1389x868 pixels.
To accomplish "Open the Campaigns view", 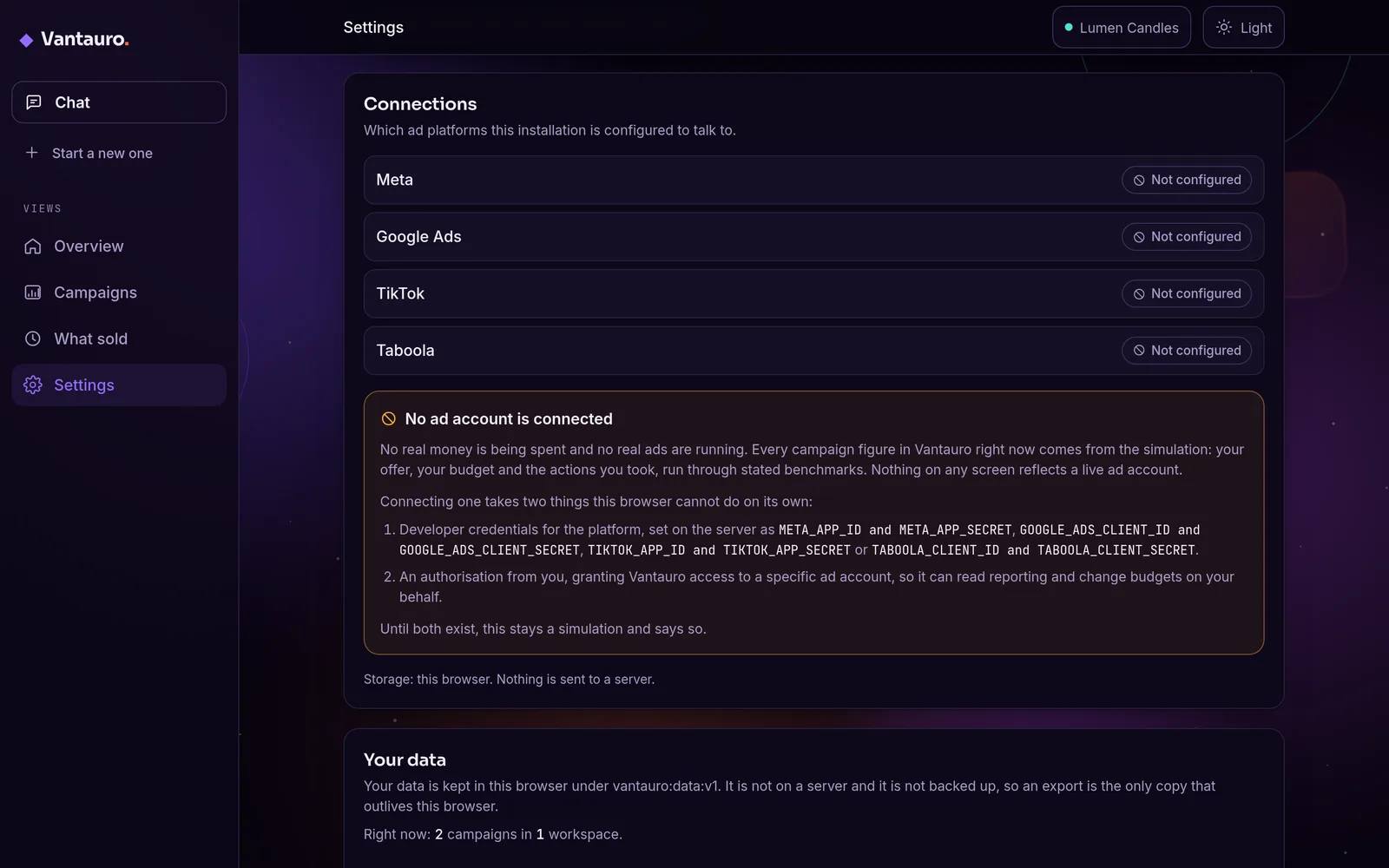I will (119, 293).
